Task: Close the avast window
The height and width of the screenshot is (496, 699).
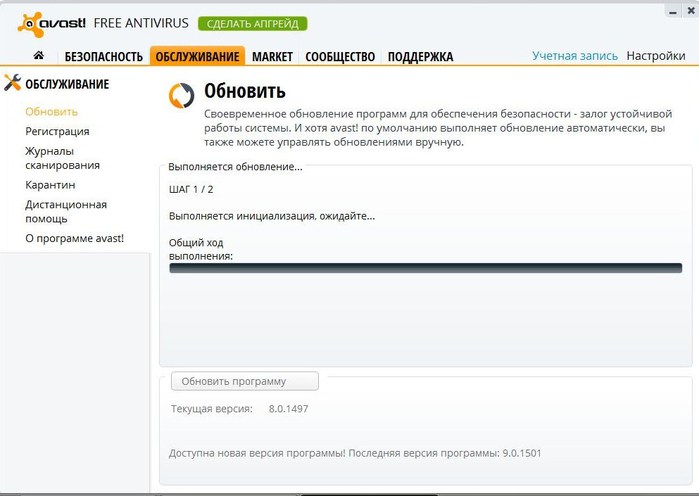Action: pos(691,11)
